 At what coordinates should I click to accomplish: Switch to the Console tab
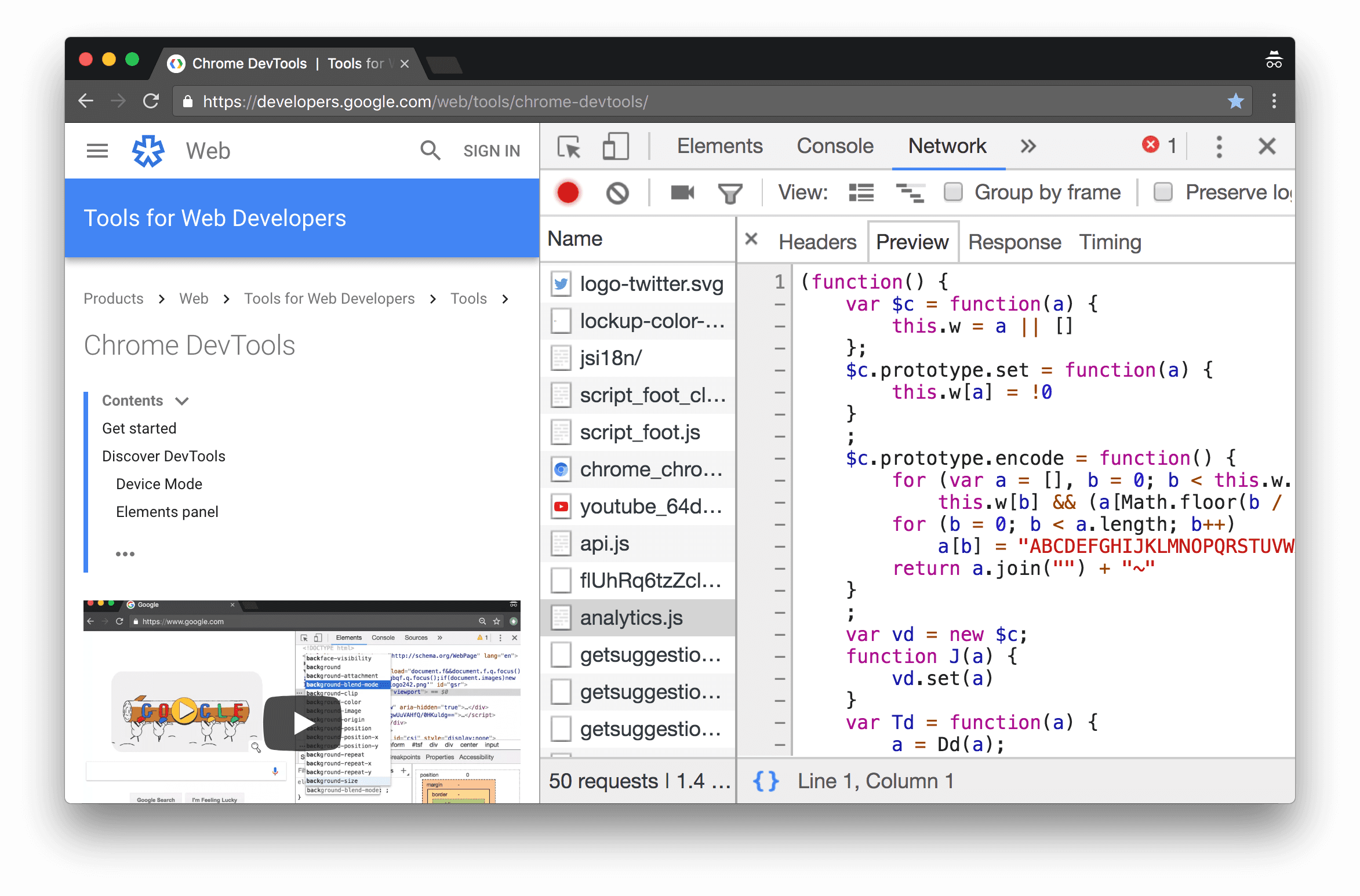834,146
